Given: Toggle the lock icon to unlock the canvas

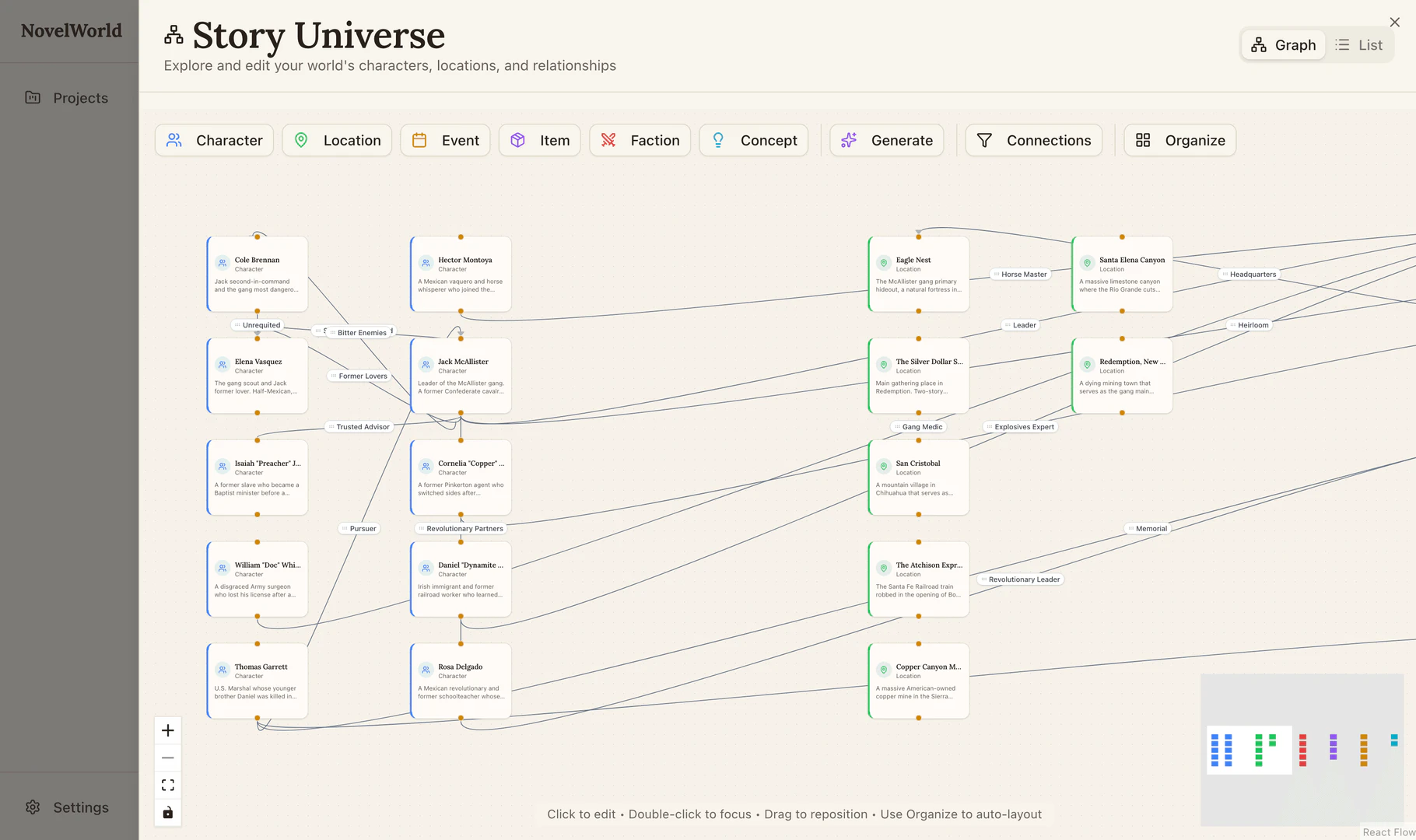Looking at the screenshot, I should tap(167, 813).
